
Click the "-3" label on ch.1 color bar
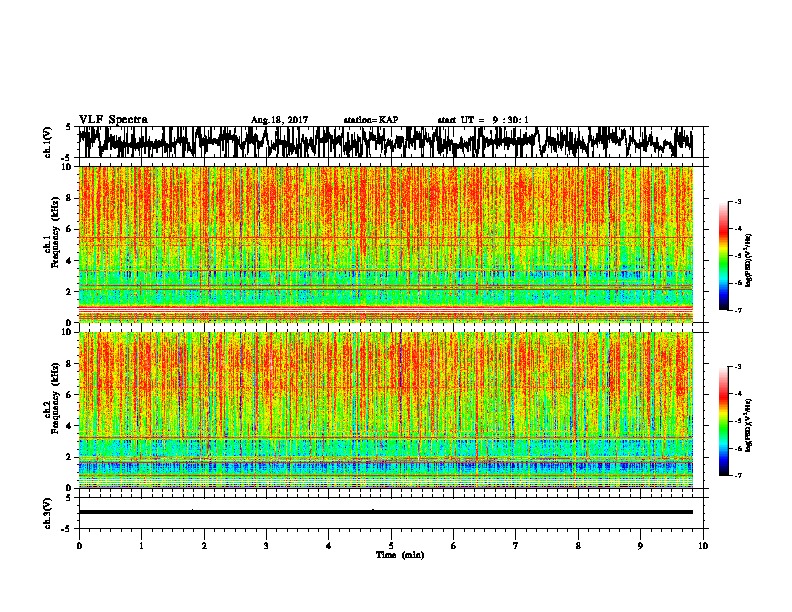(738, 202)
